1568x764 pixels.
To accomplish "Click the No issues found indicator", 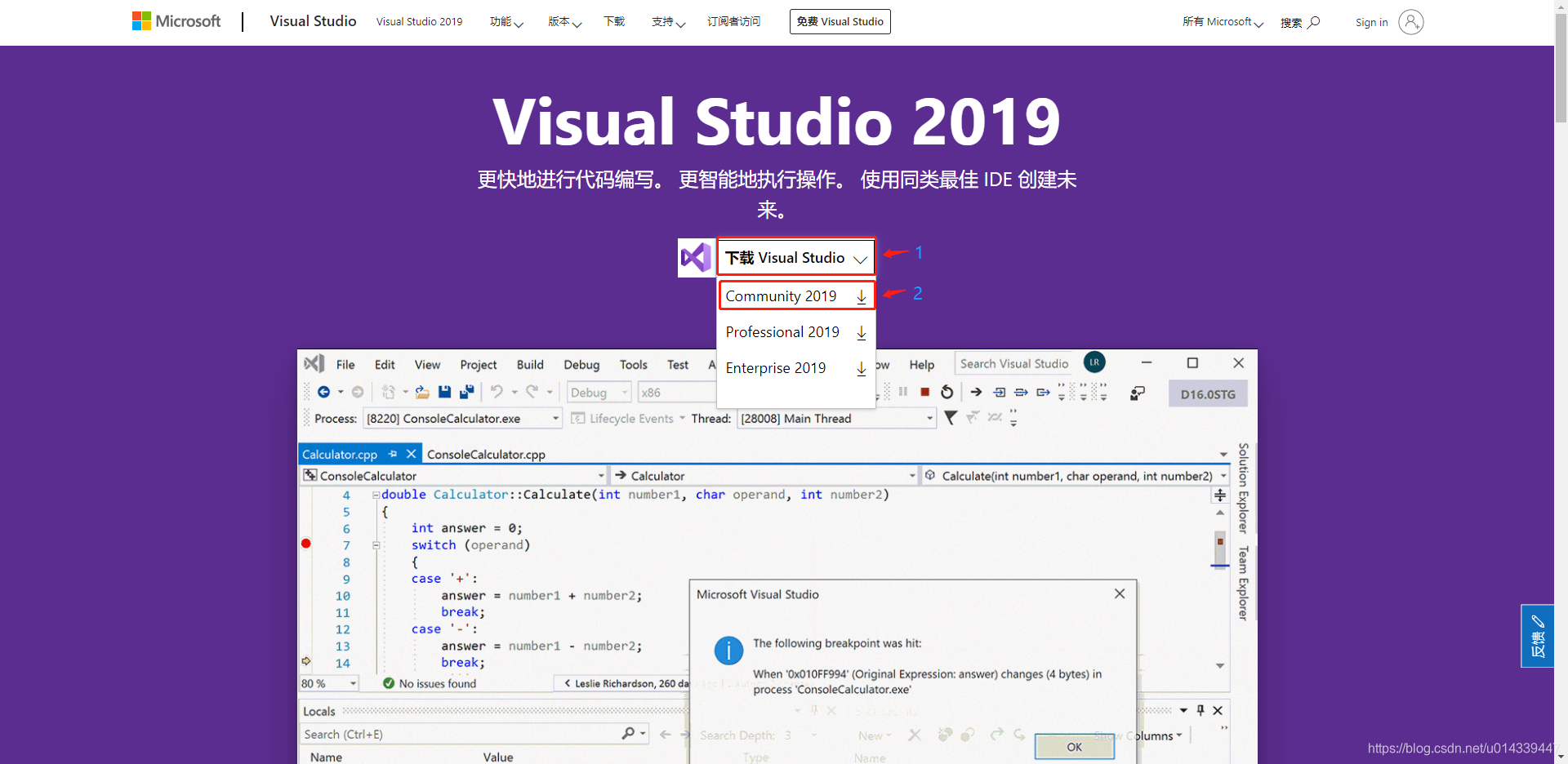I will coord(430,684).
